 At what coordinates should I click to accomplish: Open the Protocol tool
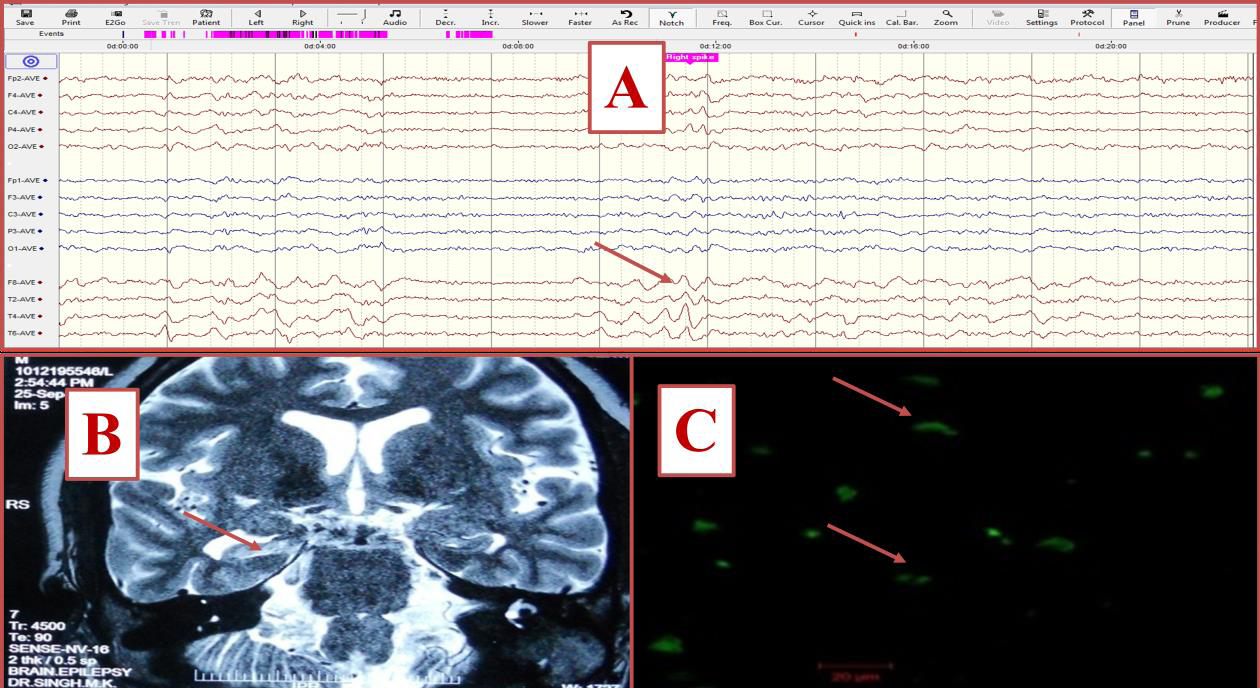(x=1087, y=17)
